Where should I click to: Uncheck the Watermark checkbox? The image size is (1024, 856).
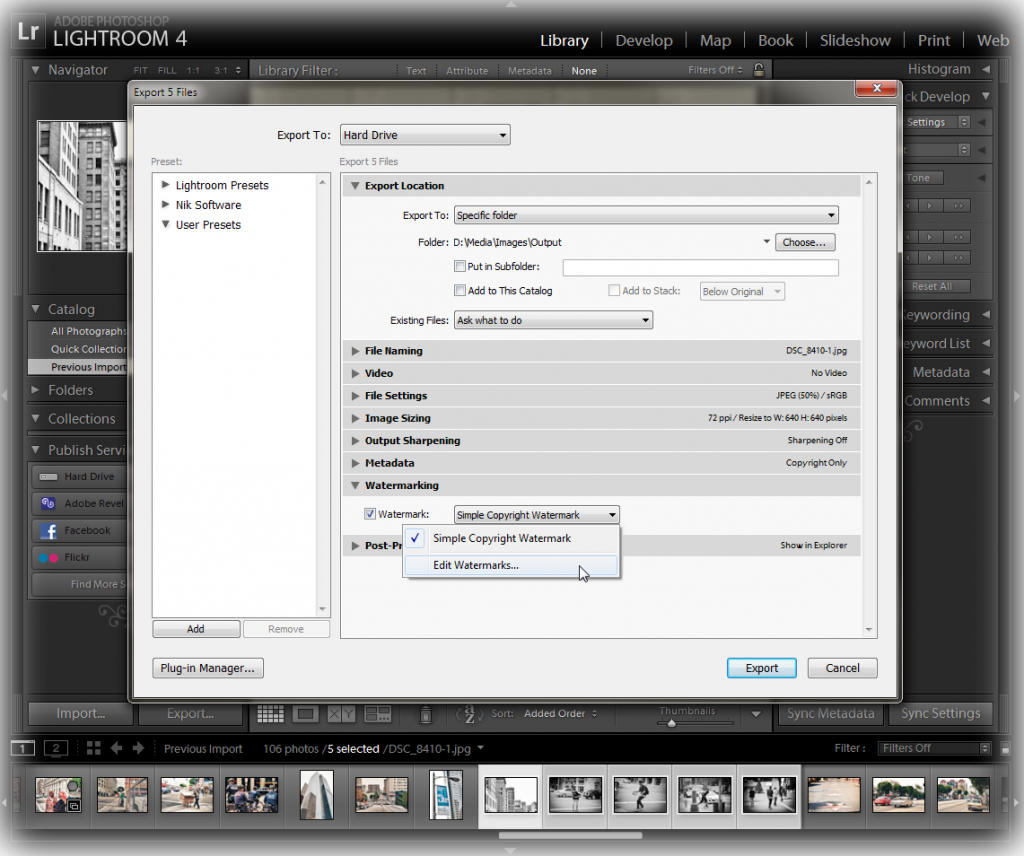click(370, 514)
